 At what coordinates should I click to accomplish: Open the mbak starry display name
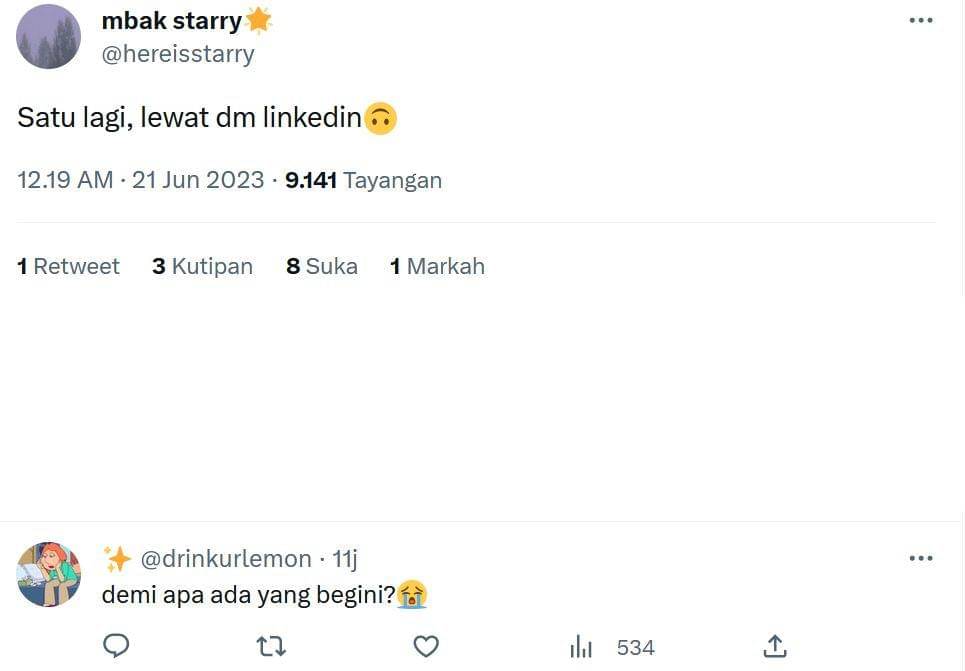pyautogui.click(x=172, y=21)
